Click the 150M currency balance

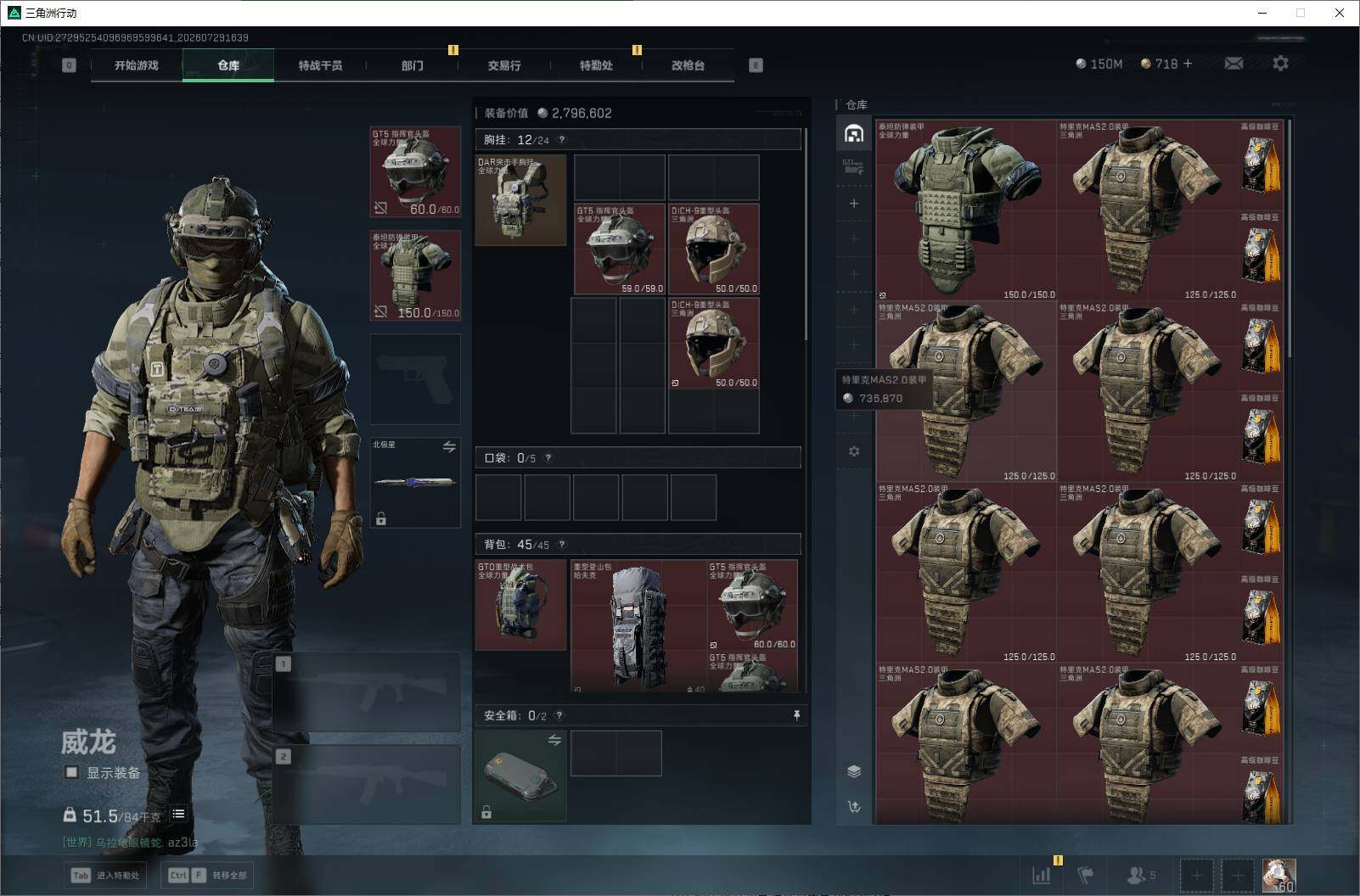point(1099,64)
